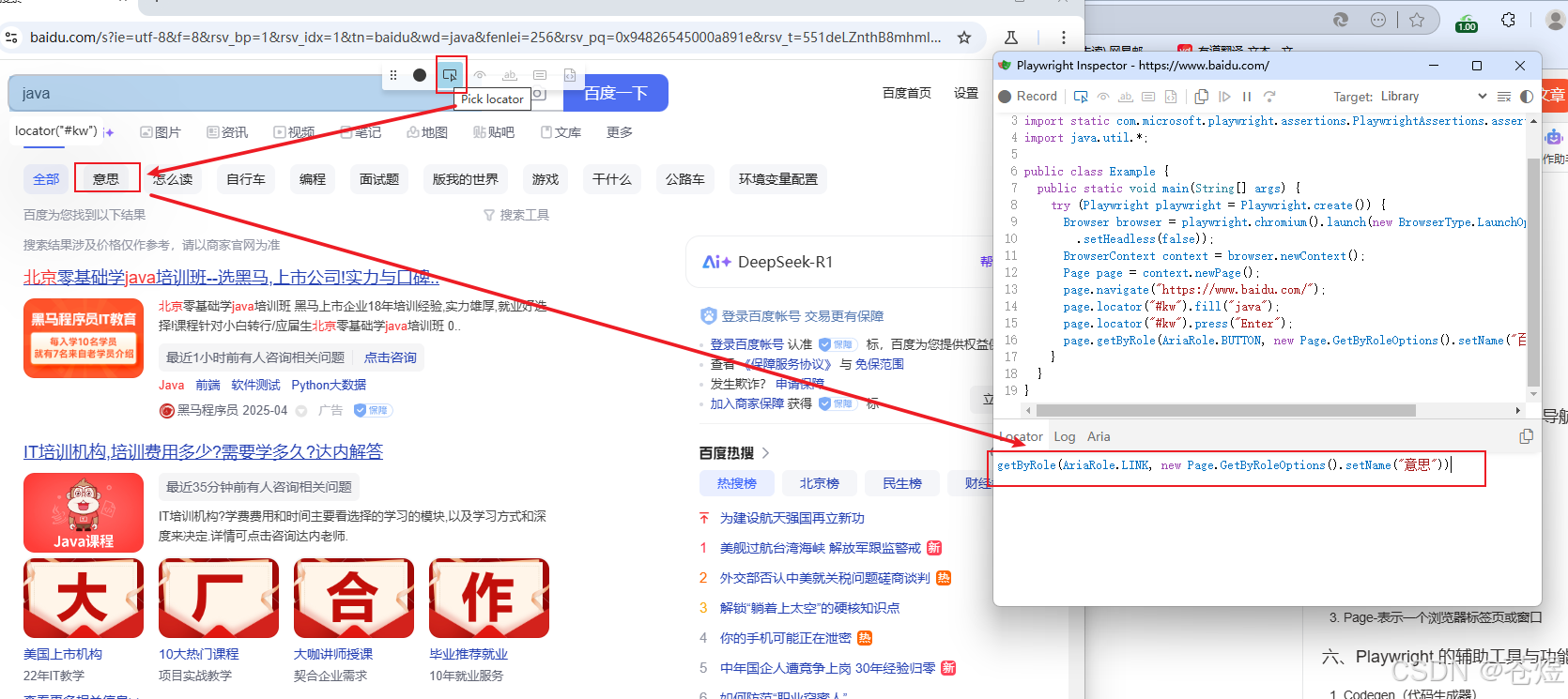Copy generated code via Inspector's copy icon
This screenshot has height=699, width=1568.
pos(1201,97)
